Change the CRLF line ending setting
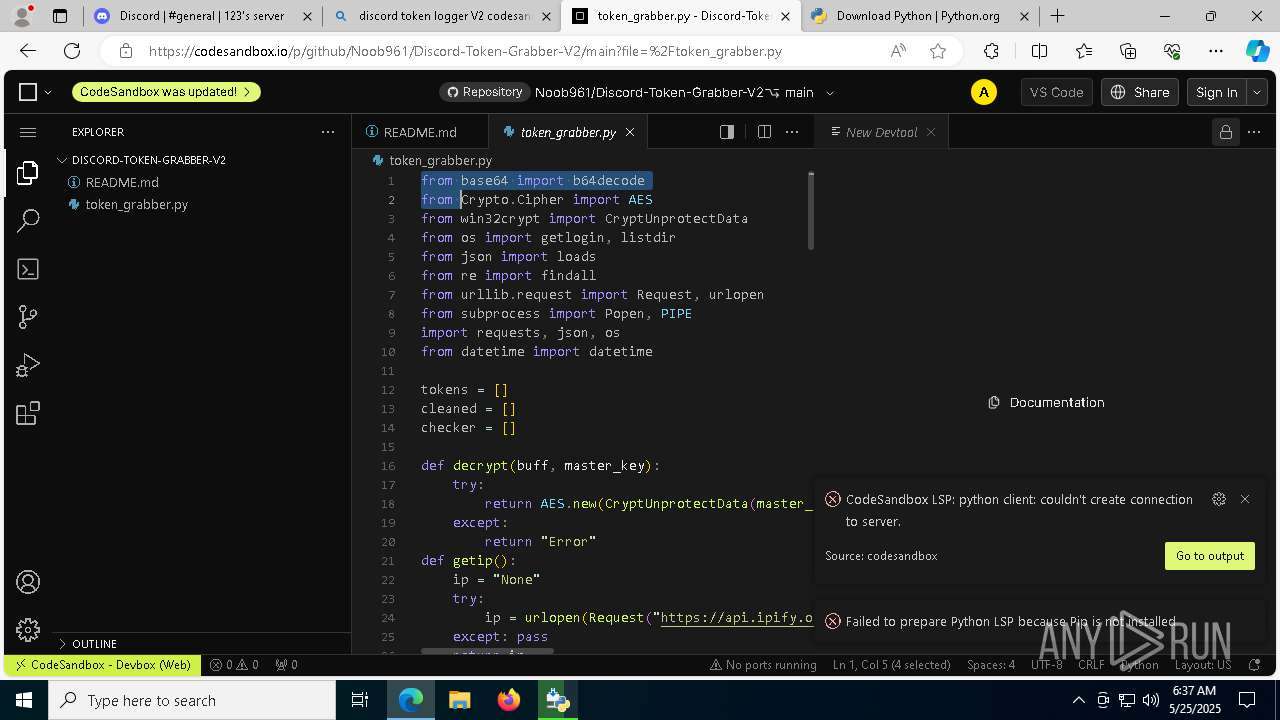This screenshot has height=720, width=1280. (1091, 665)
